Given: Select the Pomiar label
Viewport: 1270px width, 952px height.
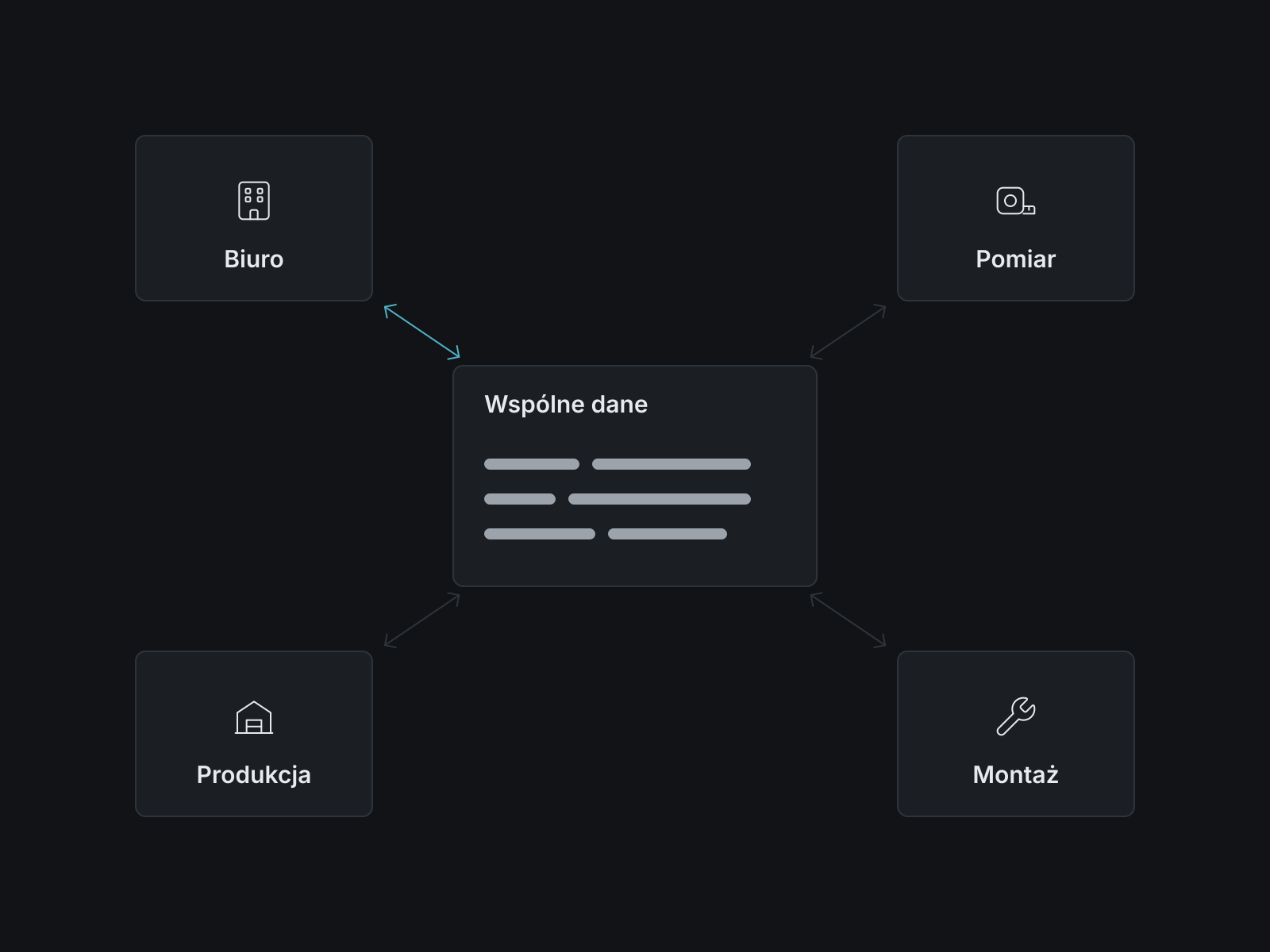Looking at the screenshot, I should coord(1016,259).
